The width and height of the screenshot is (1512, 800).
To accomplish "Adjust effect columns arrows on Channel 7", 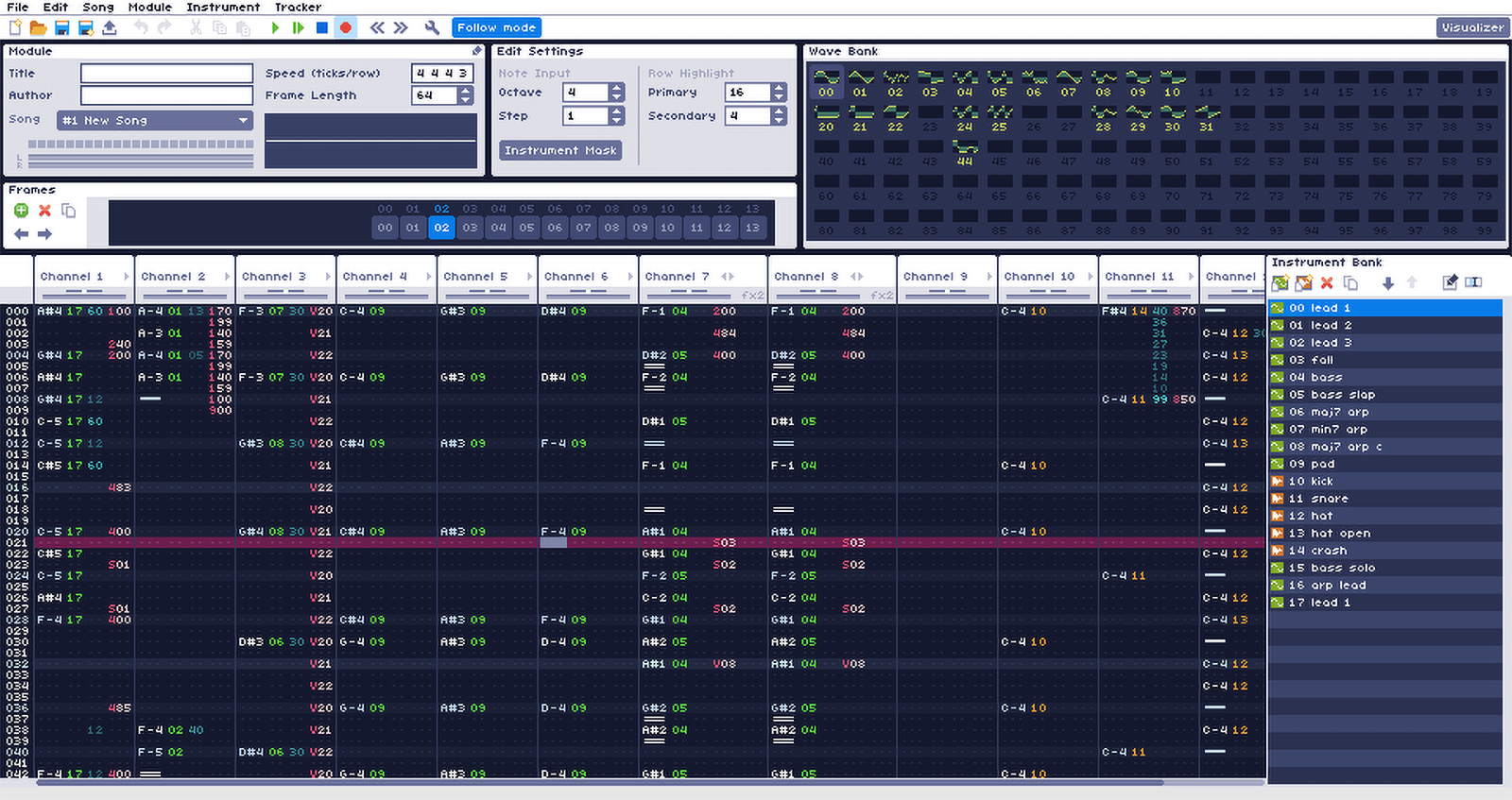I will click(x=728, y=277).
